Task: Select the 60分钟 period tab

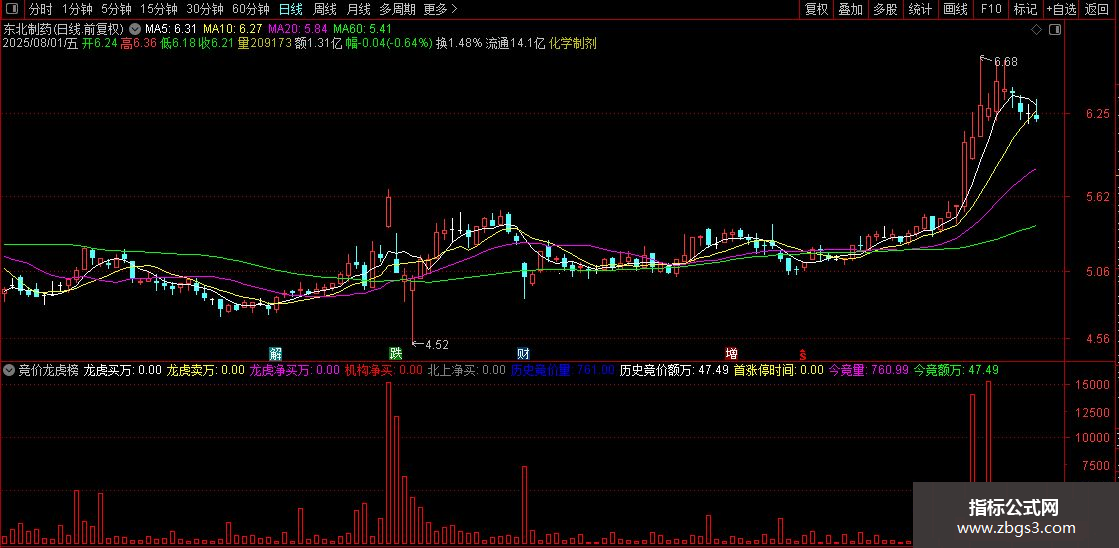Action: click(251, 9)
